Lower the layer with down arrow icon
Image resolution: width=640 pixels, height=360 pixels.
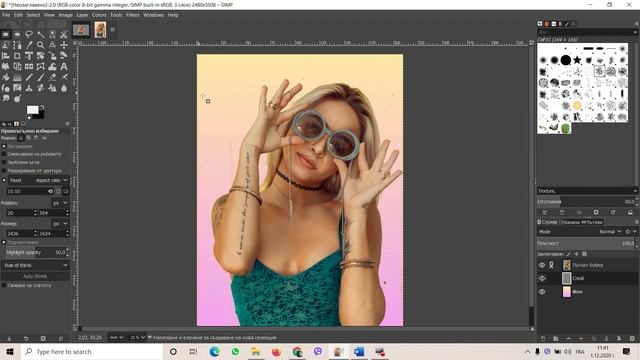[581, 339]
